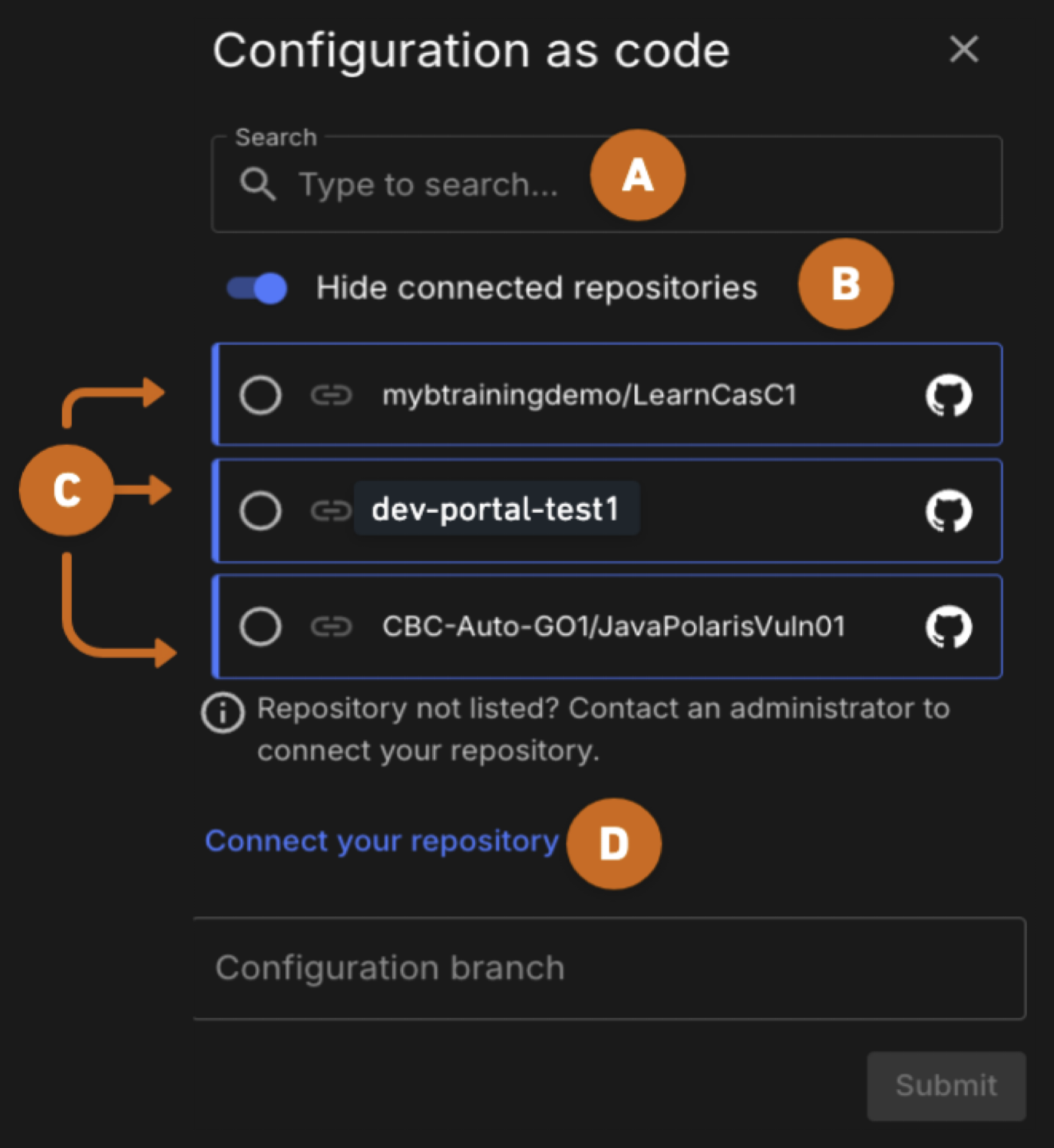Open the Connect your repository link
Screen dimensions: 1054x1148
381,841
